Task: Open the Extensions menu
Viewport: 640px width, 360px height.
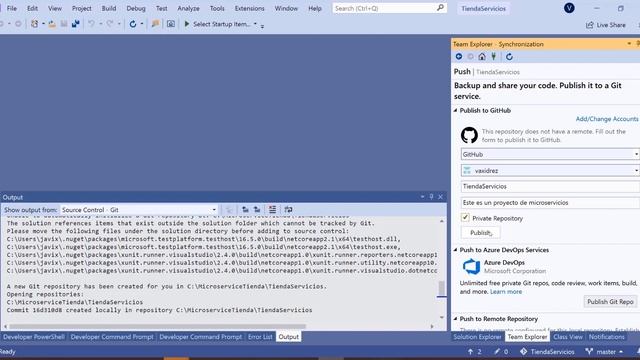Action: (249, 8)
